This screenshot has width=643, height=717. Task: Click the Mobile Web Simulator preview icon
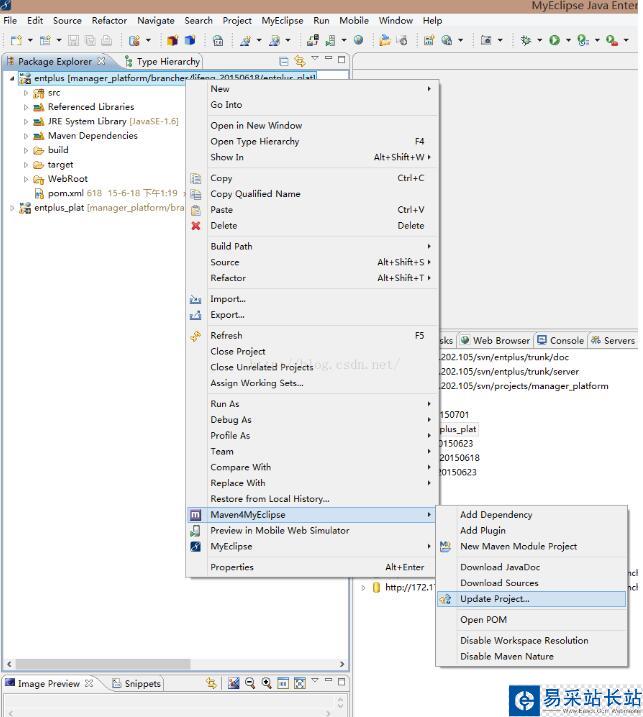coord(195,531)
